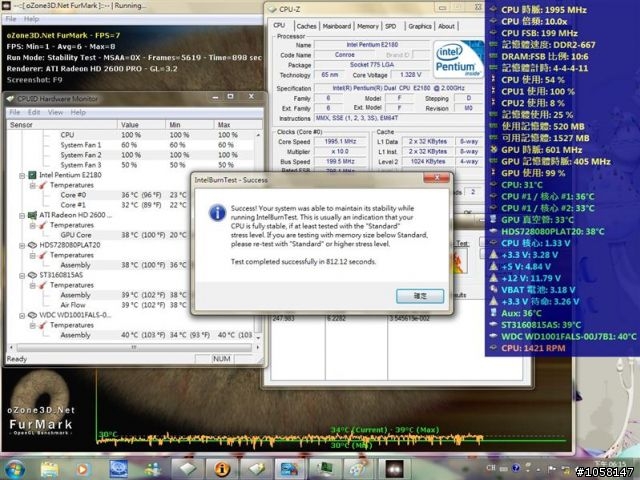Switch to Graphics tab in CPU-Z
640x480 pixels.
pyautogui.click(x=420, y=26)
